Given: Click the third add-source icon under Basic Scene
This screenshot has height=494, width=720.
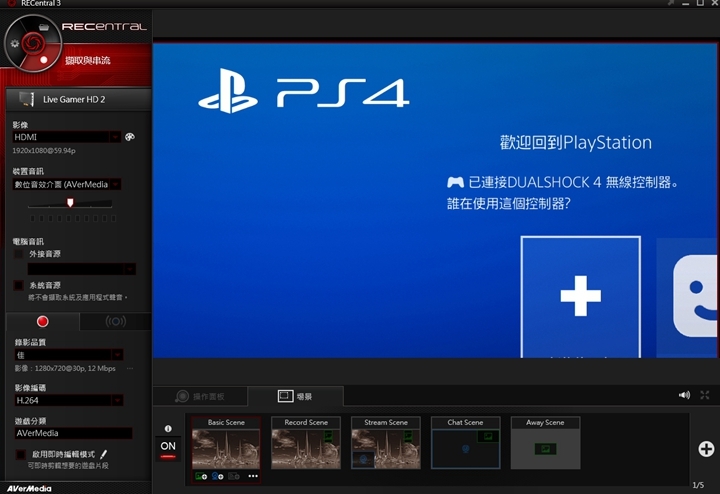Looking at the screenshot, I should [234, 476].
